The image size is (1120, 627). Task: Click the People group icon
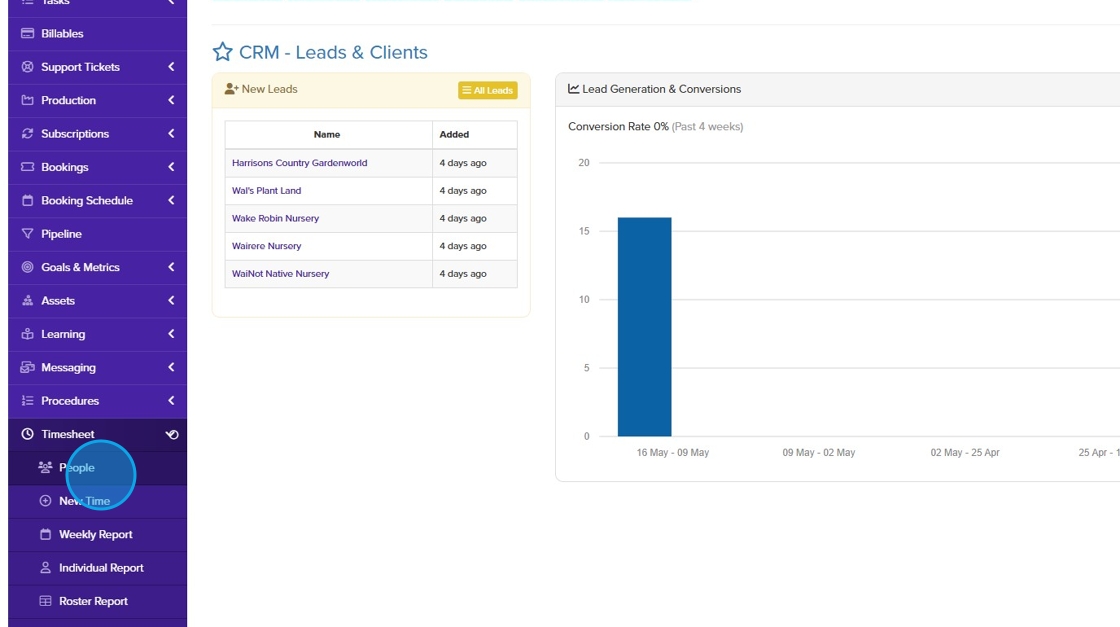point(45,467)
